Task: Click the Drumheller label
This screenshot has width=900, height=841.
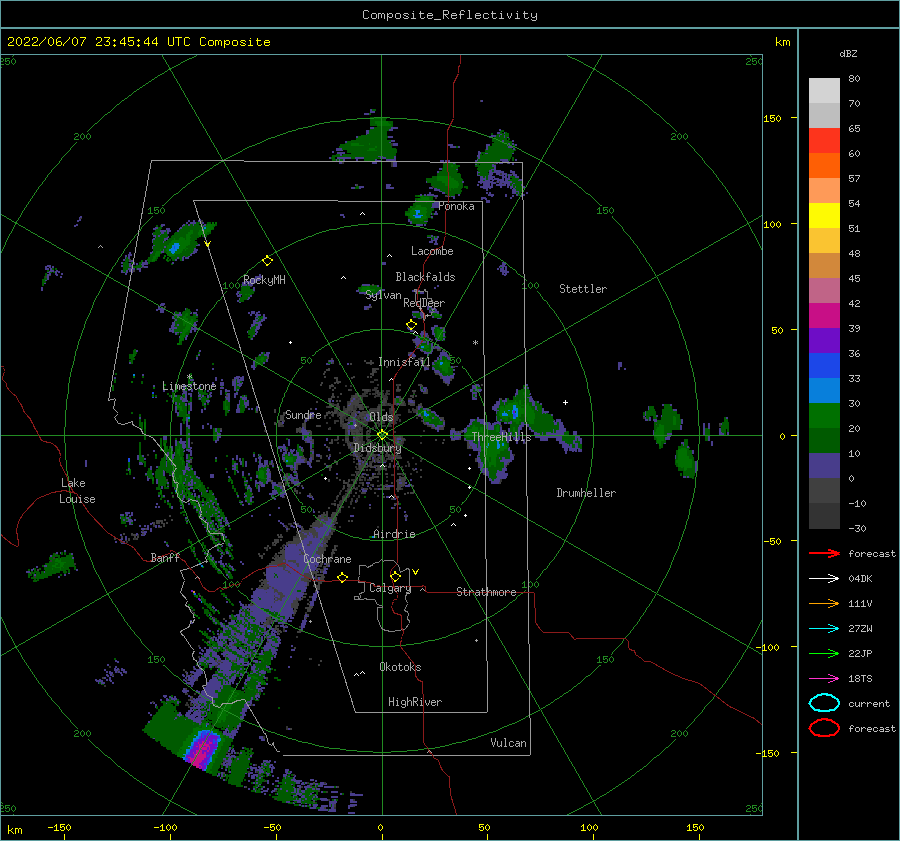Action: 586,493
